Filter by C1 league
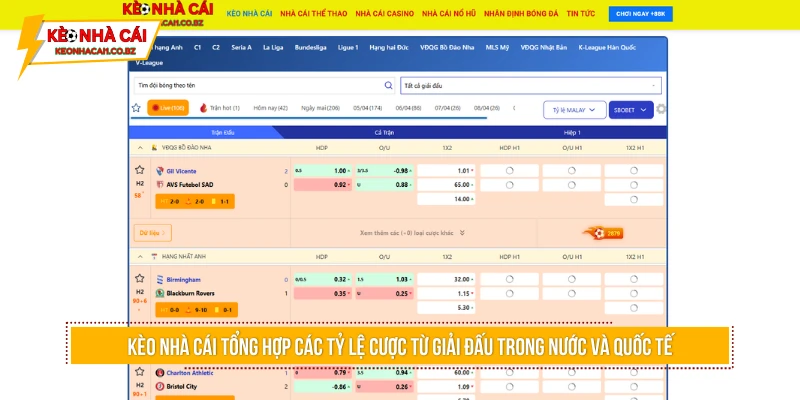800x400 pixels. pos(197,47)
